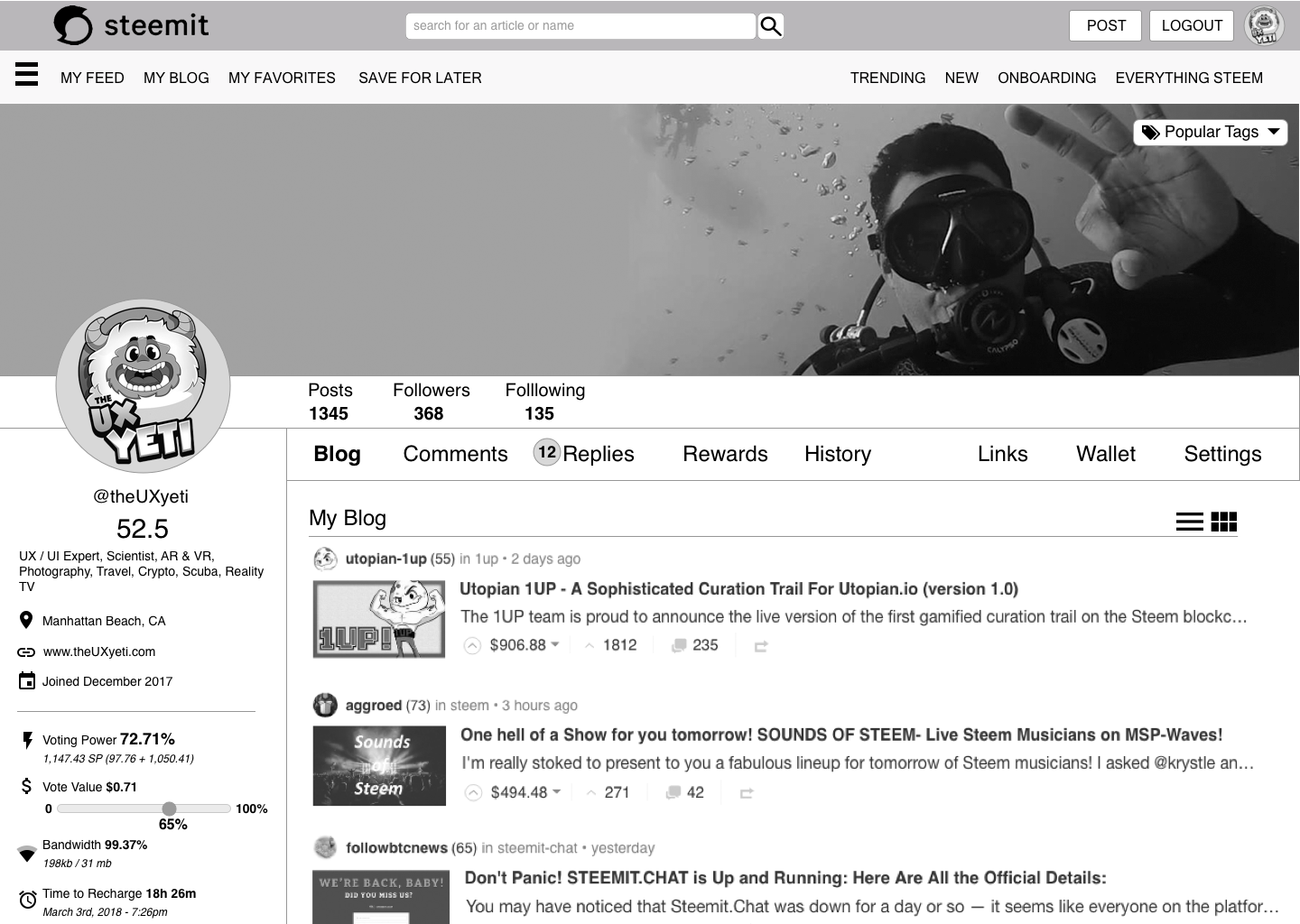Click aggroed author avatar
The width and height of the screenshot is (1300, 924).
325,705
